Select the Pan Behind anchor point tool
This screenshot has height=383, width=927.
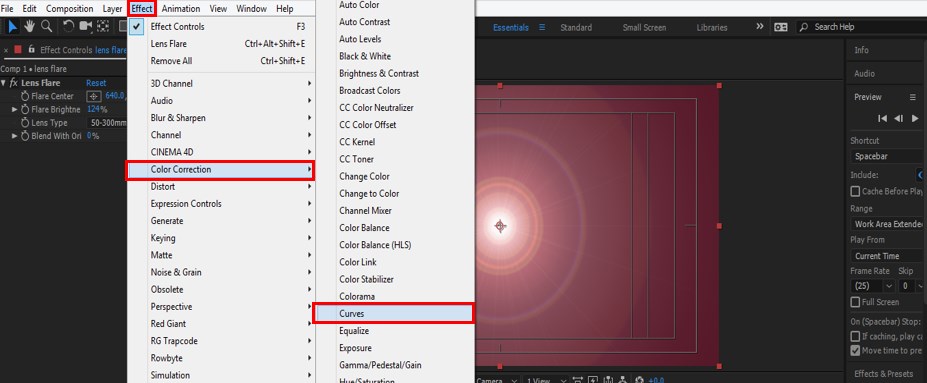pyautogui.click(x=103, y=27)
